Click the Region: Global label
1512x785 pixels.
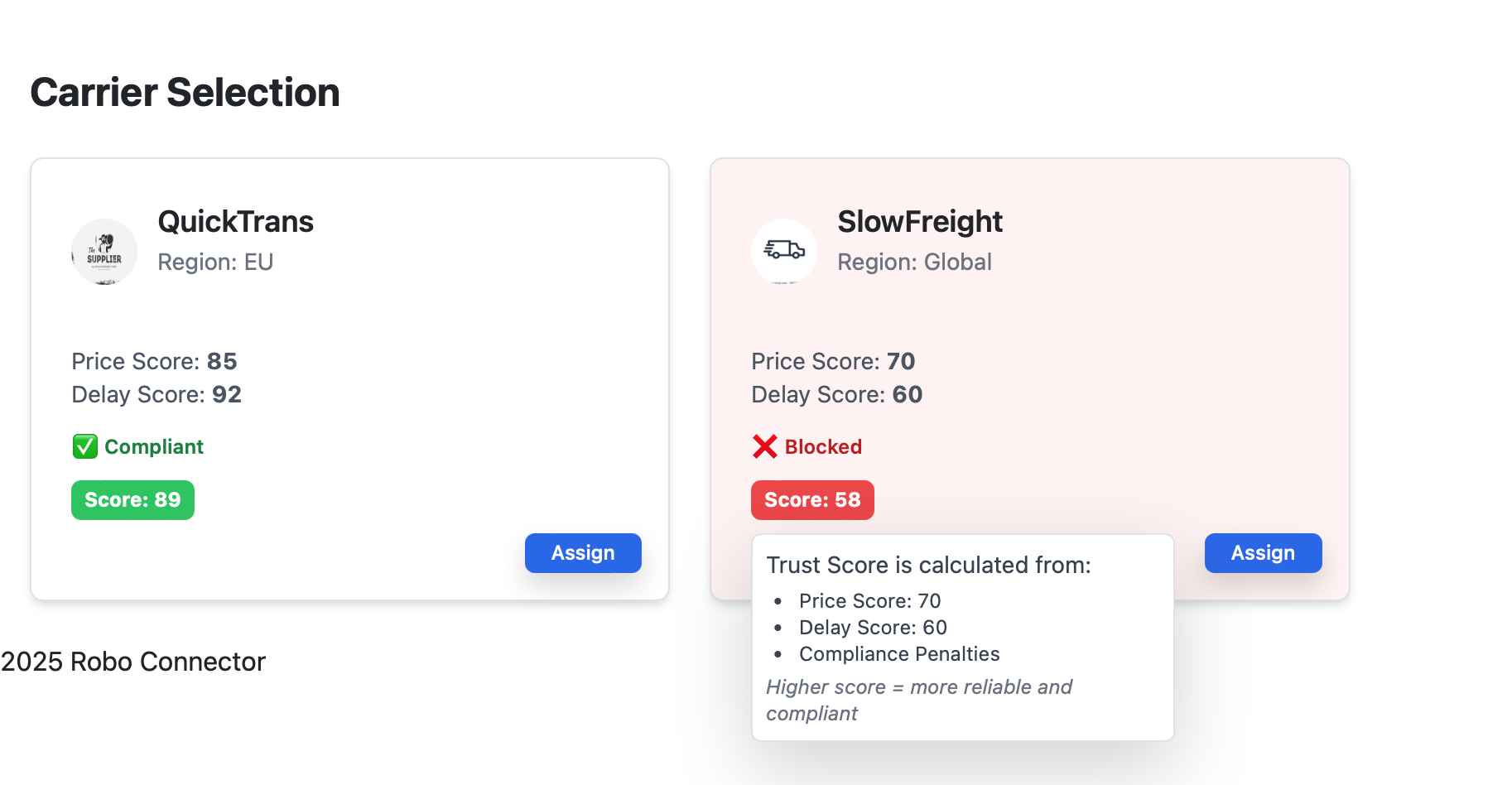pyautogui.click(x=914, y=262)
